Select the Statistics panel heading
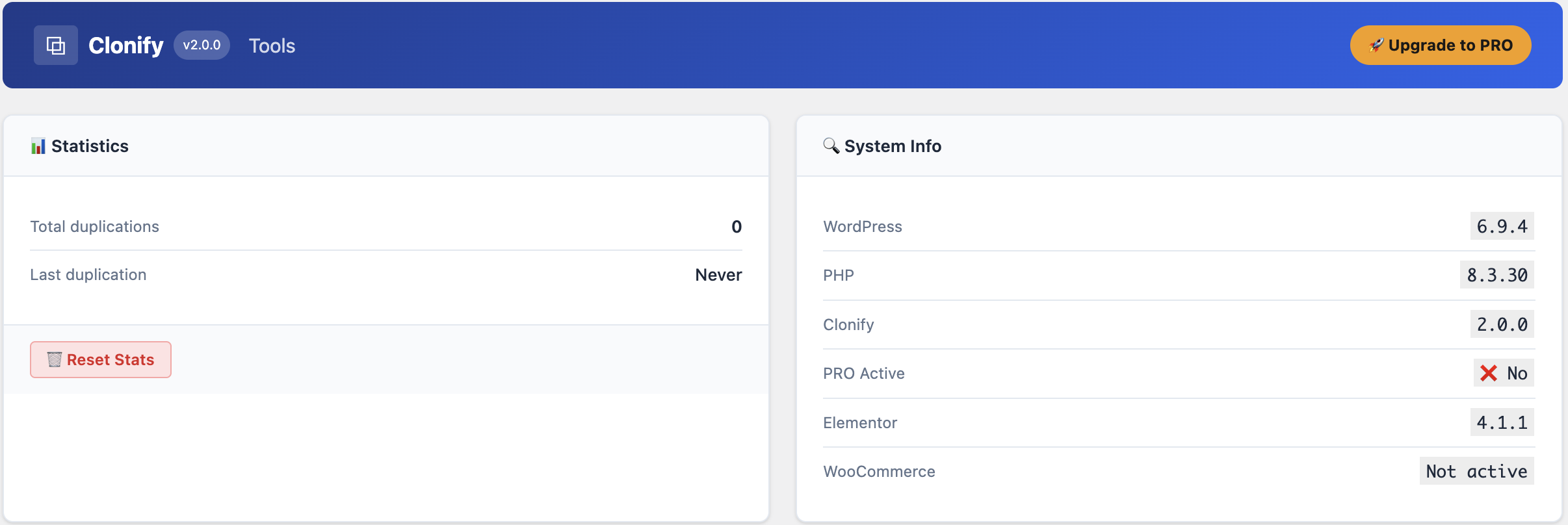Screen dimensions: 1568x525 (90, 146)
